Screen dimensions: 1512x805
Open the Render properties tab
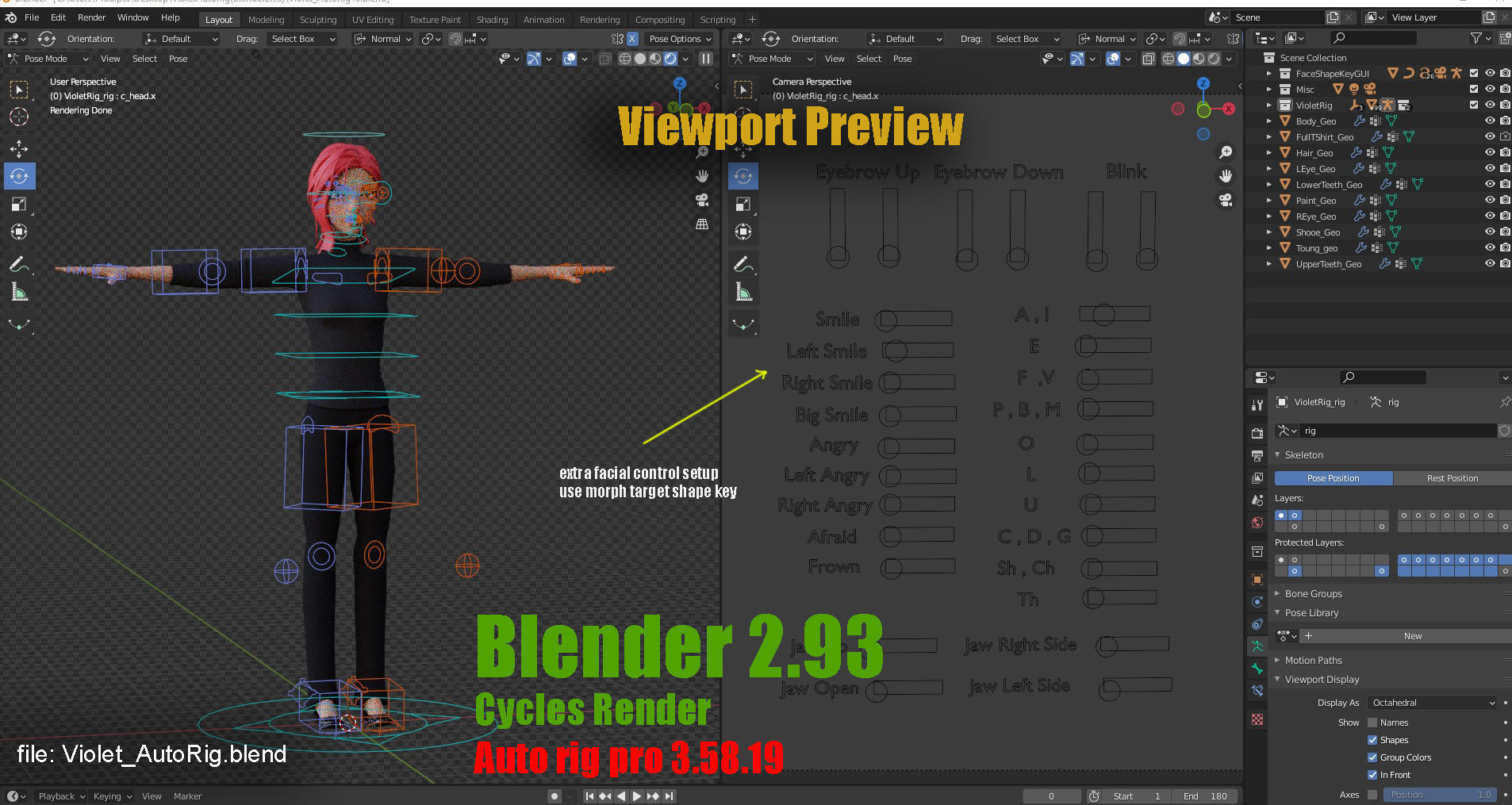pyautogui.click(x=1257, y=433)
